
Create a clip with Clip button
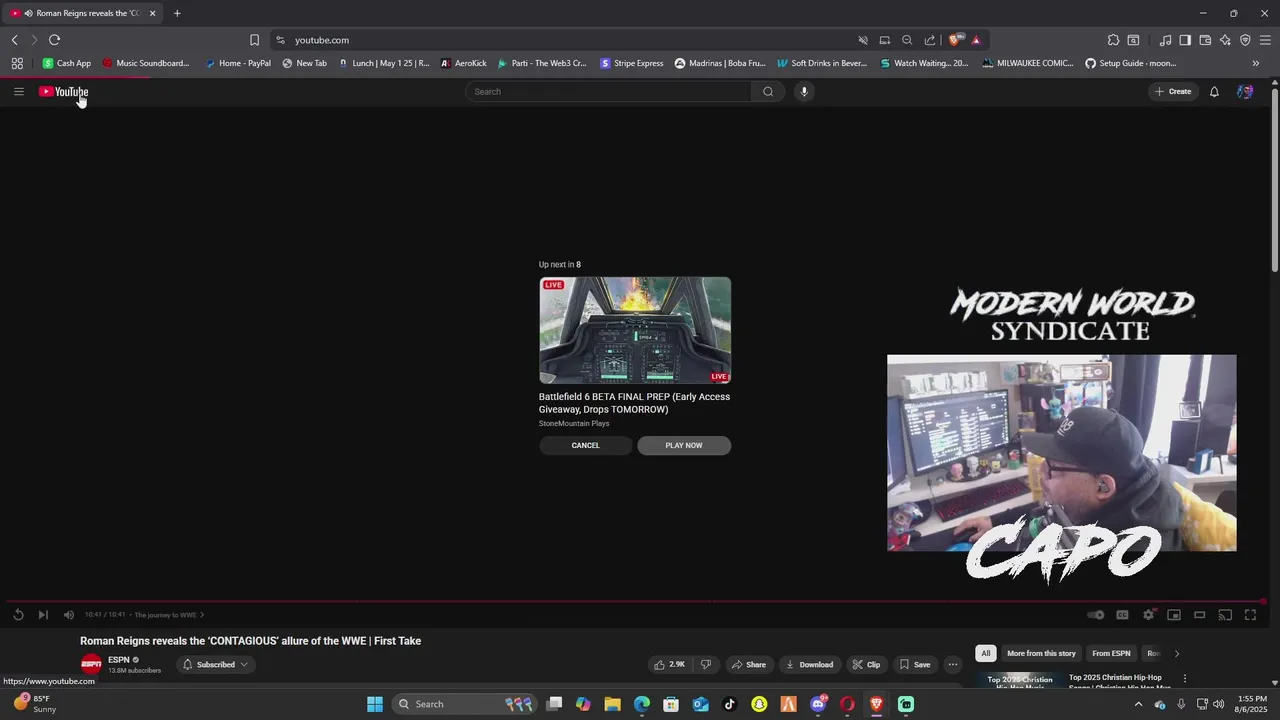[866, 664]
